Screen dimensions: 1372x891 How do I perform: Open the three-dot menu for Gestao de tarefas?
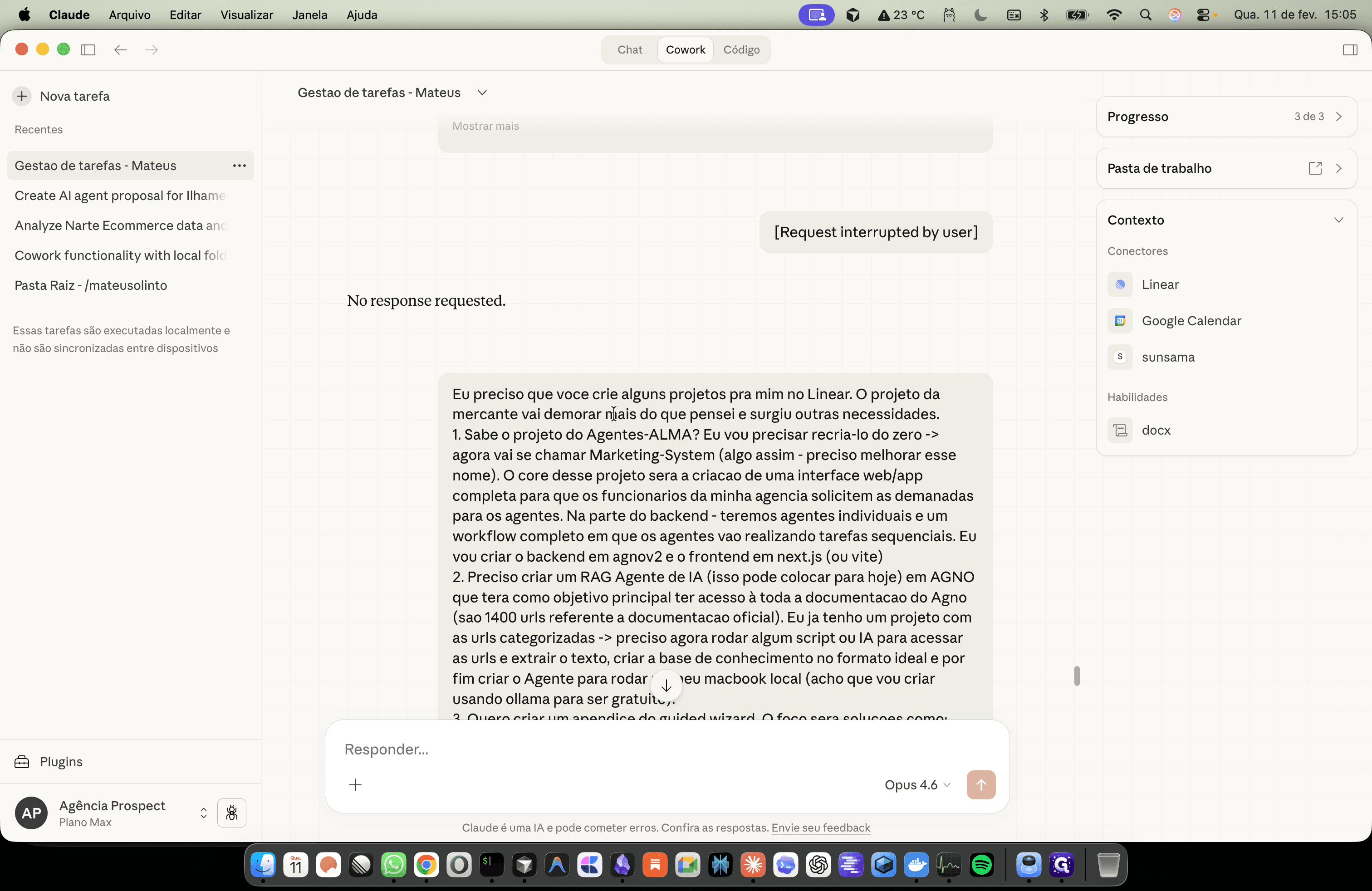[239, 166]
